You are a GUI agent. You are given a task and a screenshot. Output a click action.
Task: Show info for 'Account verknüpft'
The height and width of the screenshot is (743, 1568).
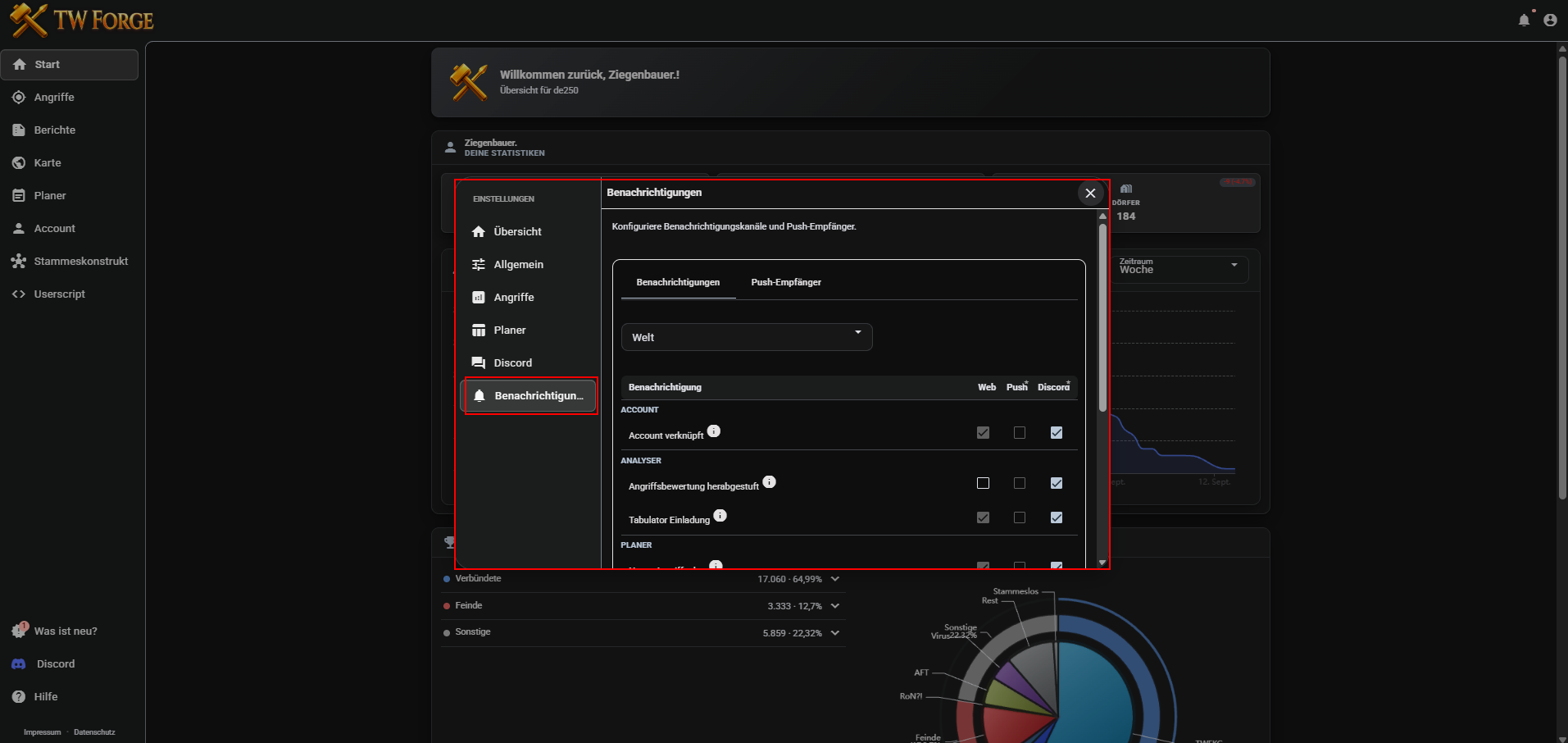pos(714,431)
